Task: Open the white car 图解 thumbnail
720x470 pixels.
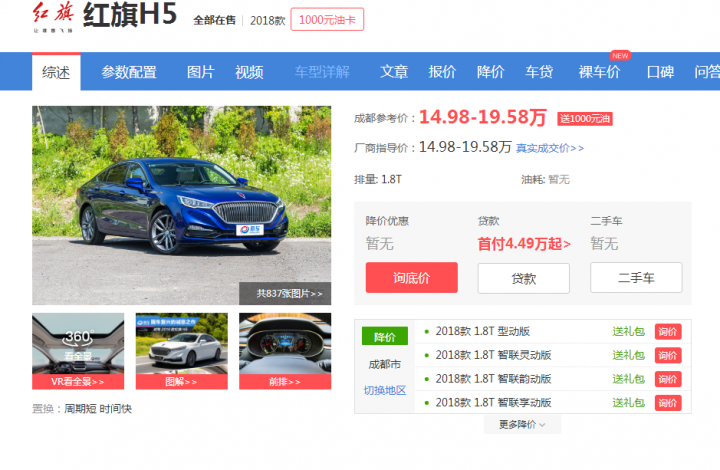Action: coord(182,344)
